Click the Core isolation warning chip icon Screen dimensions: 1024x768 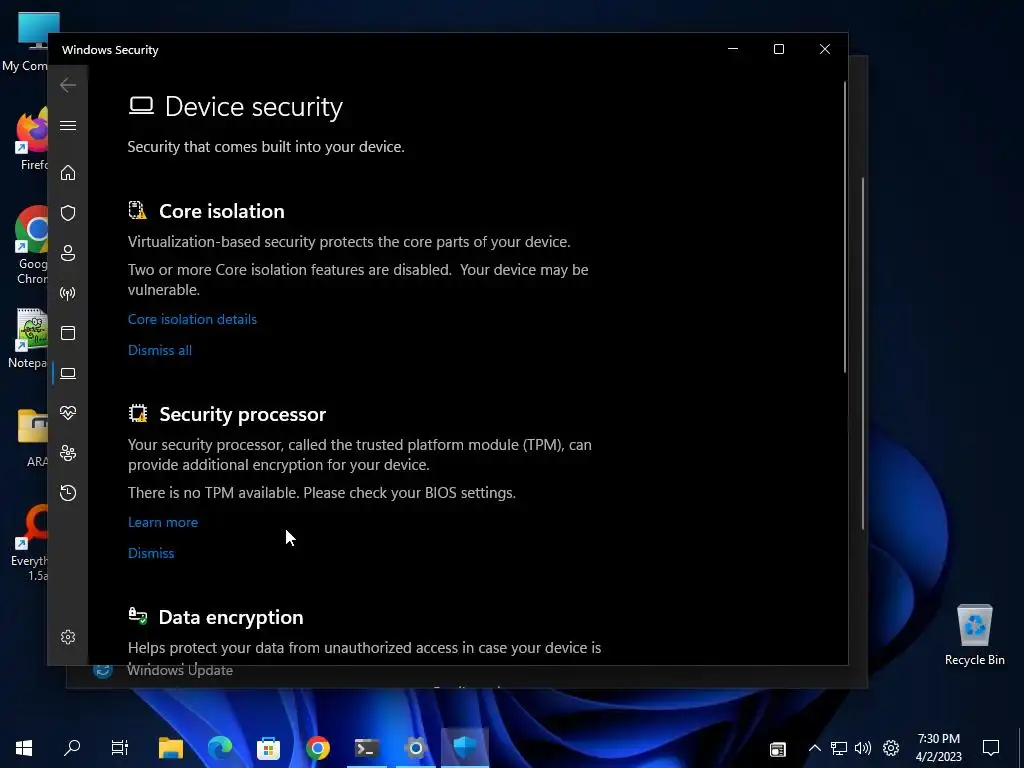pos(137,210)
